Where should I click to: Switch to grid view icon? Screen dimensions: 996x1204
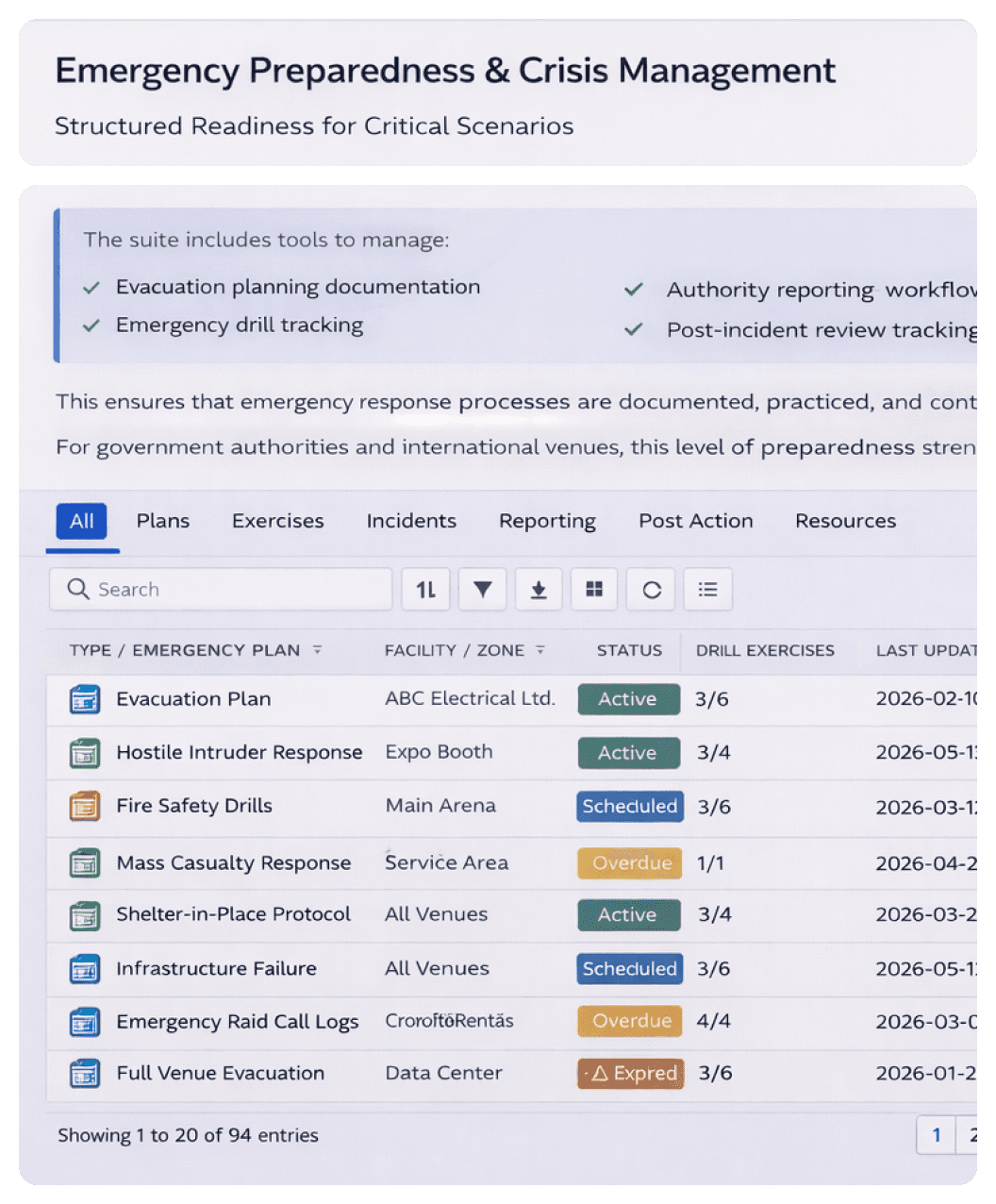(594, 589)
